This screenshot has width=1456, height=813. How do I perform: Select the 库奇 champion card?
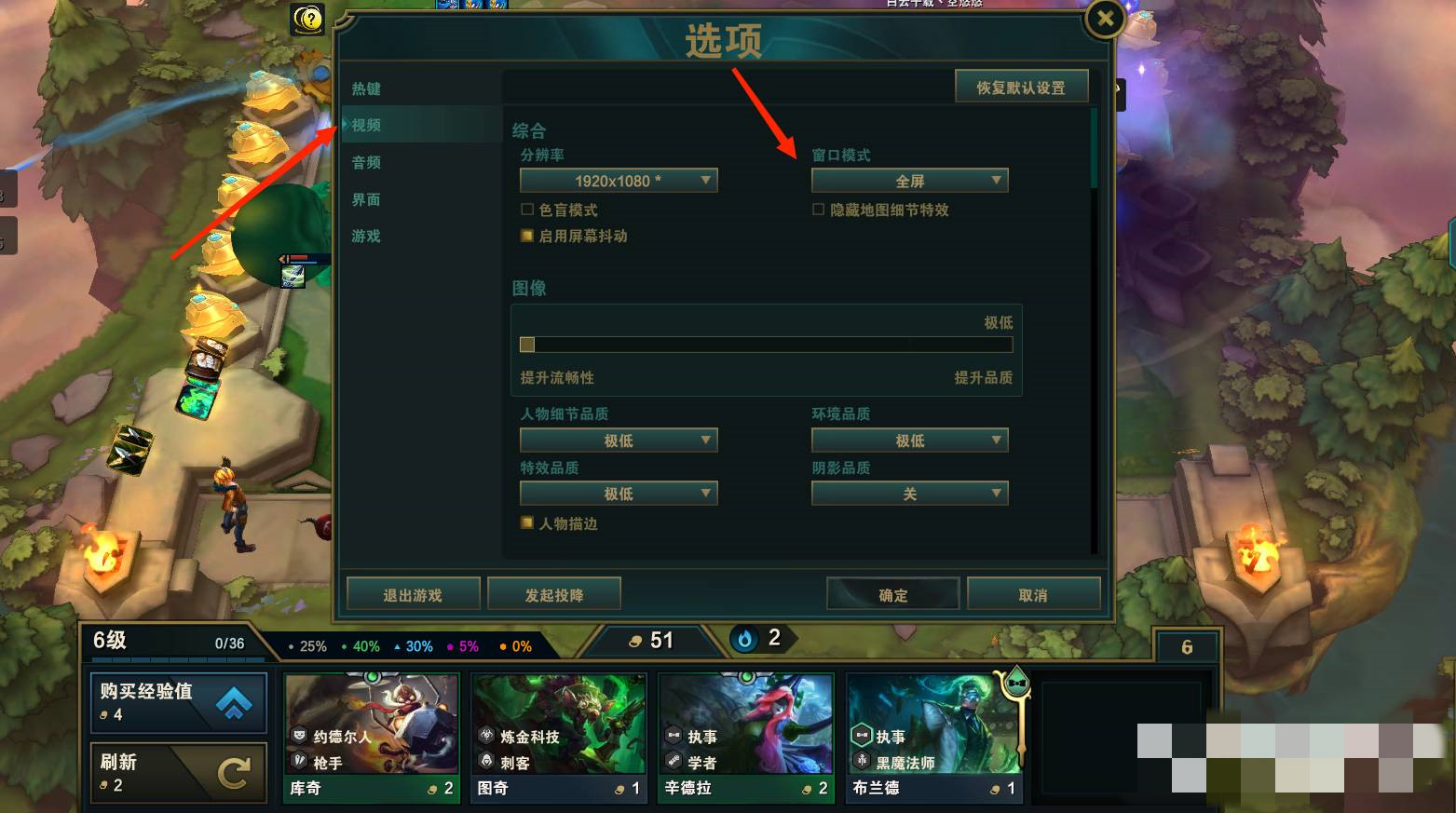[x=372, y=738]
